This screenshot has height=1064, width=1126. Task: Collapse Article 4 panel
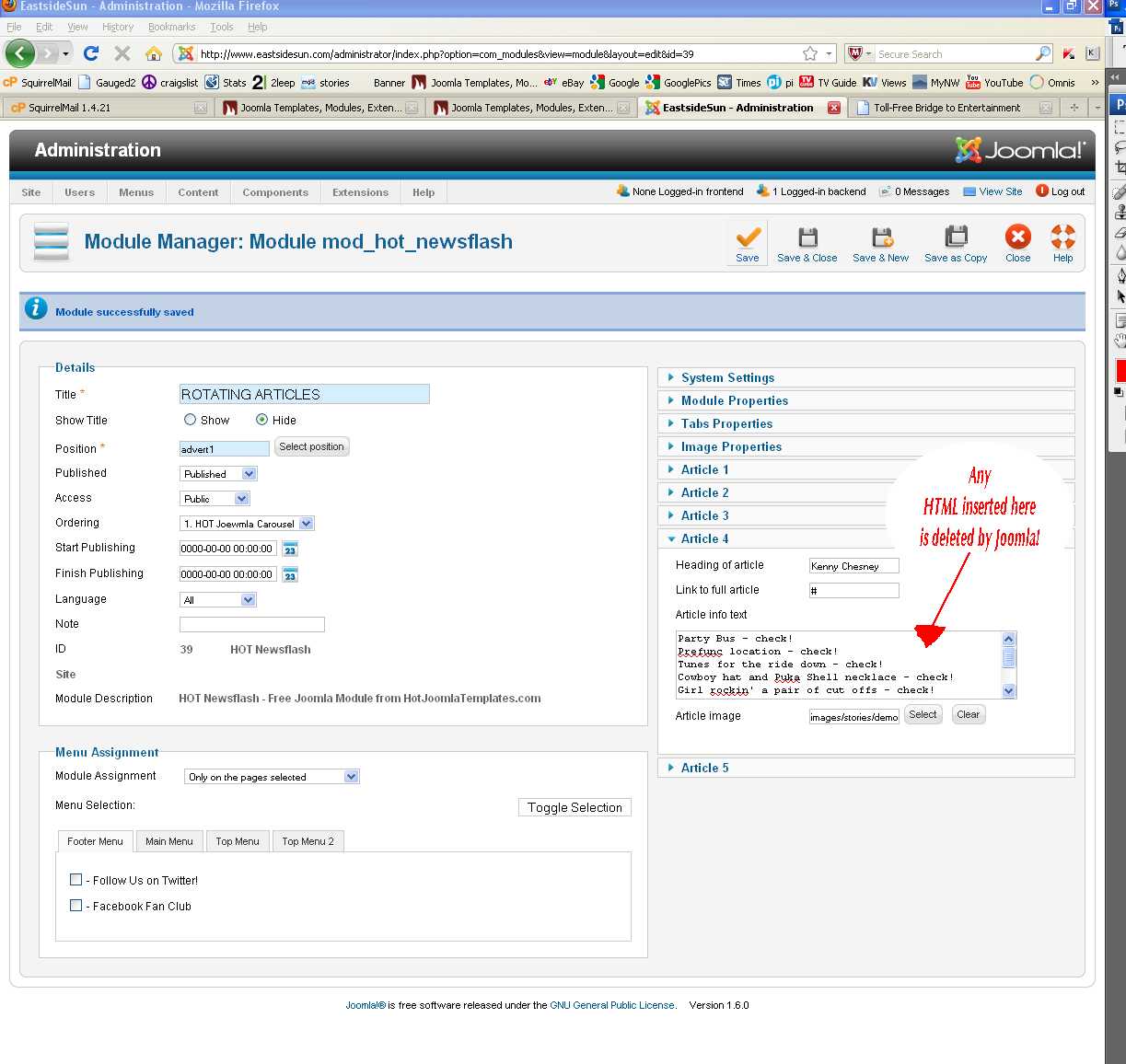(x=865, y=538)
